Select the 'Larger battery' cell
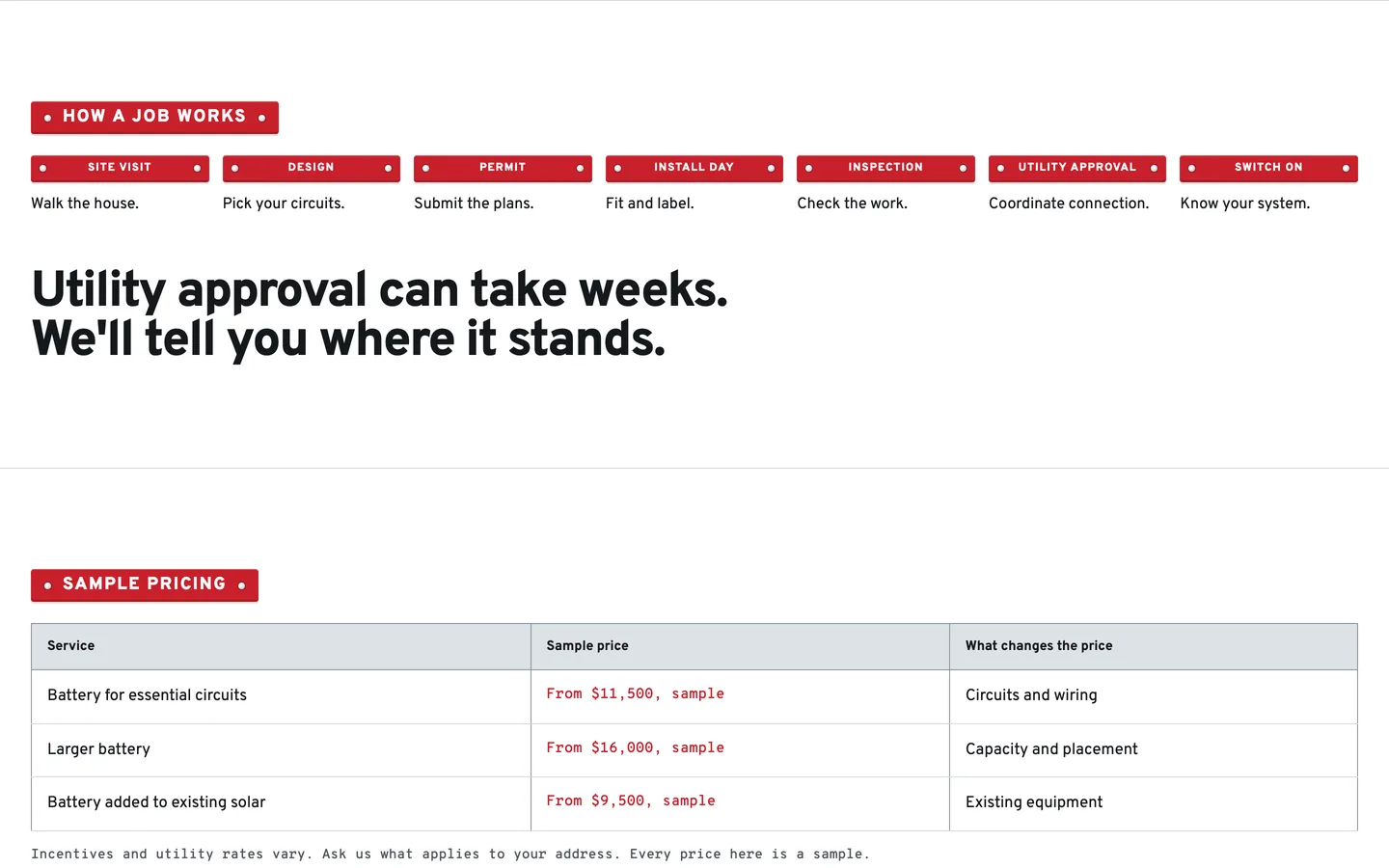The width and height of the screenshot is (1389, 868). [281, 750]
